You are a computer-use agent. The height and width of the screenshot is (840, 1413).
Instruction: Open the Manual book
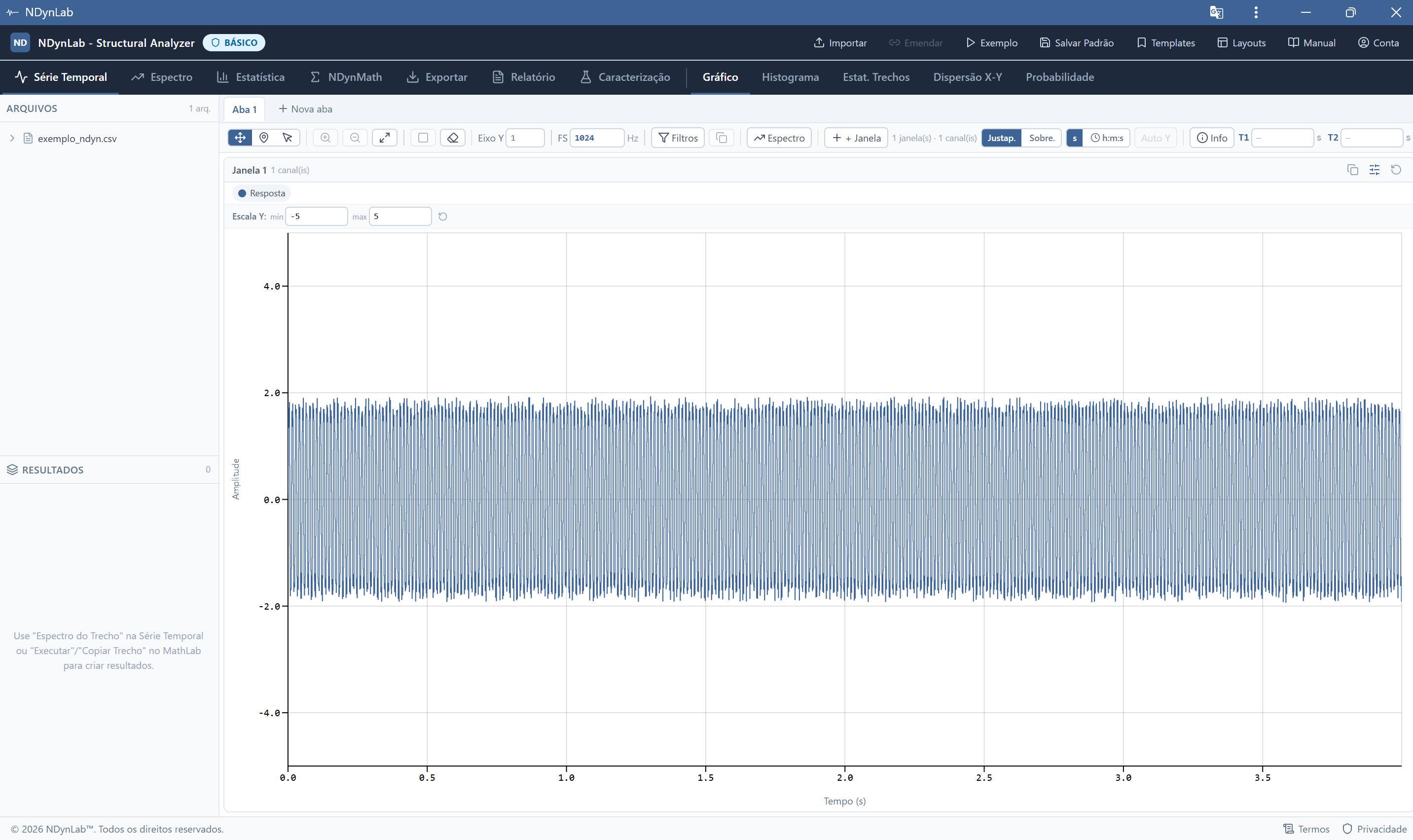tap(1312, 42)
